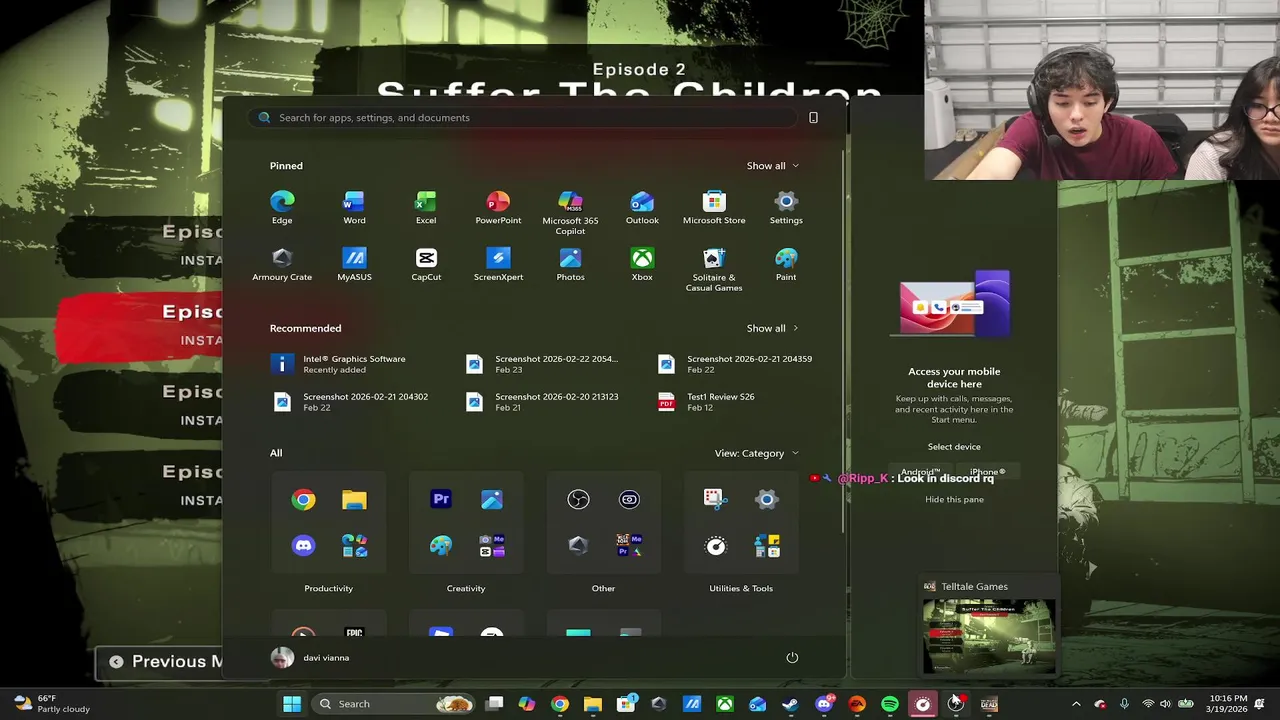Open volume control in system tray
The height and width of the screenshot is (720, 1280).
pos(1165,704)
